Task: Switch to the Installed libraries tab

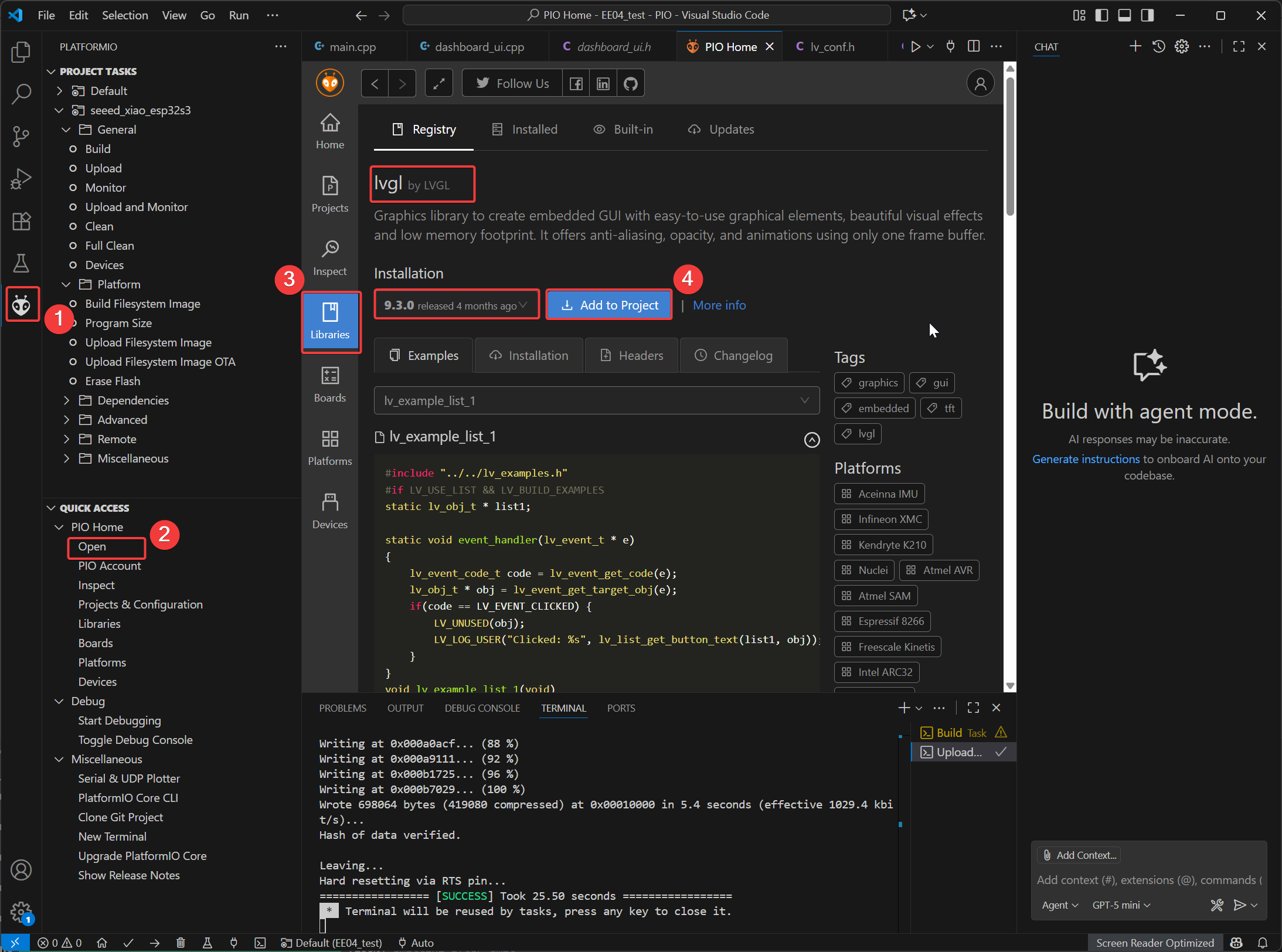Action: (x=525, y=130)
